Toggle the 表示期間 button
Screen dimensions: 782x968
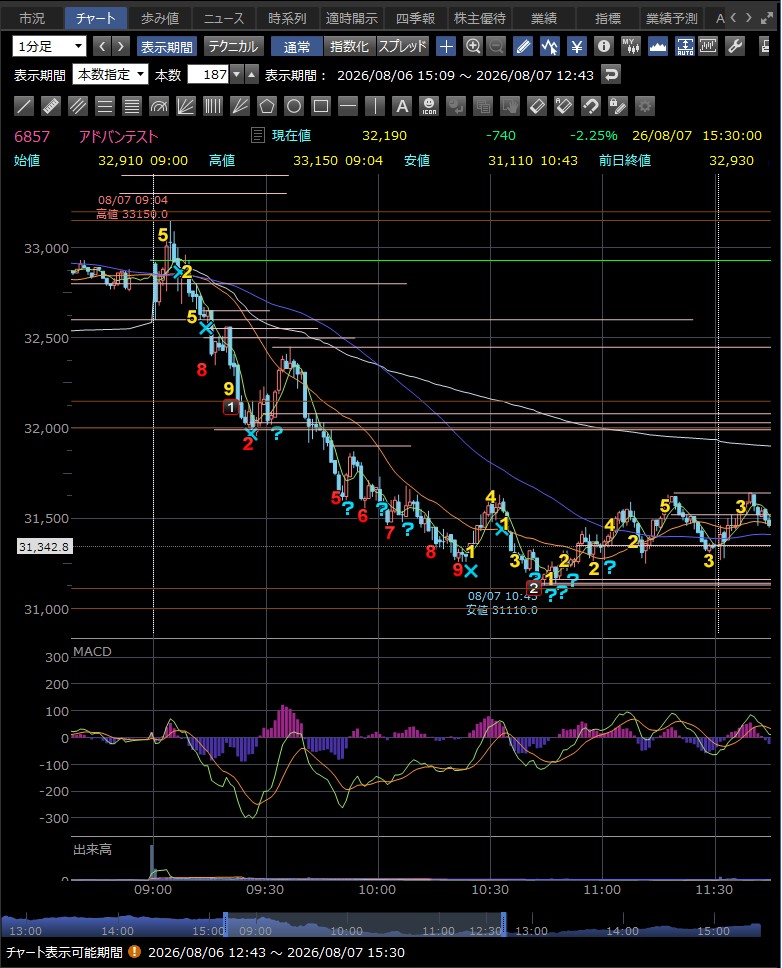[166, 46]
